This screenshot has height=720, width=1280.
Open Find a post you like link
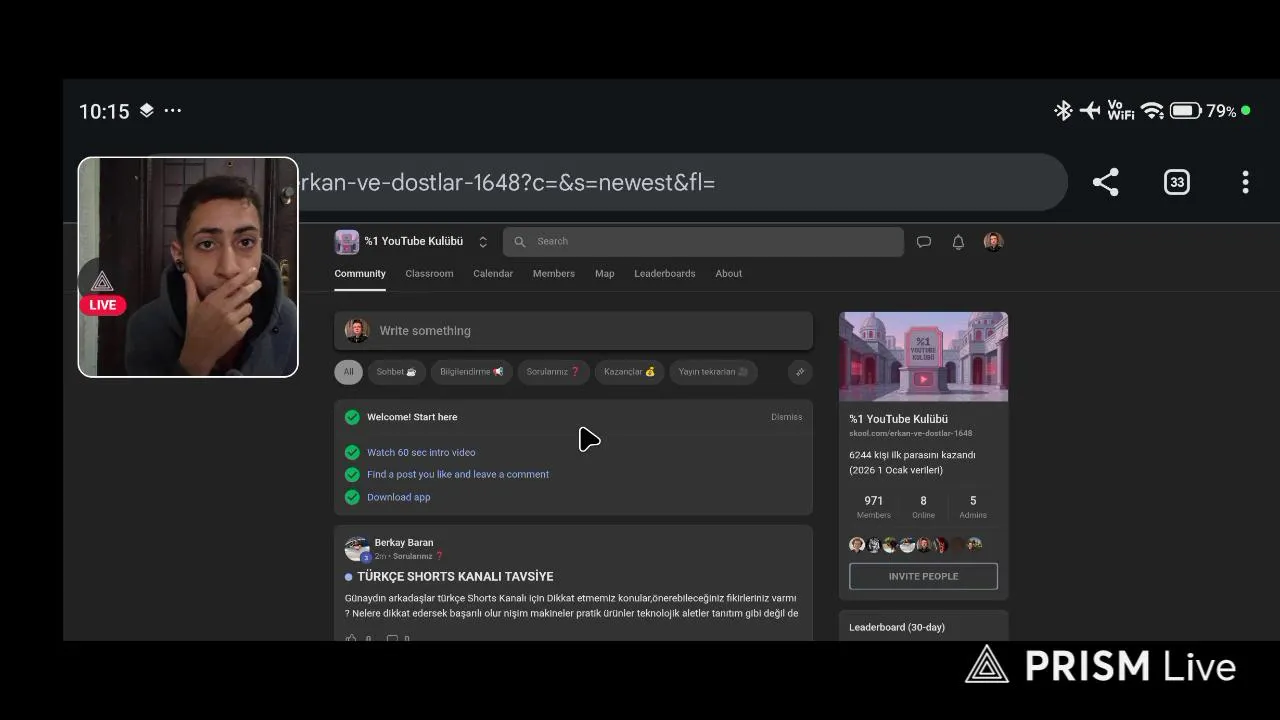458,474
